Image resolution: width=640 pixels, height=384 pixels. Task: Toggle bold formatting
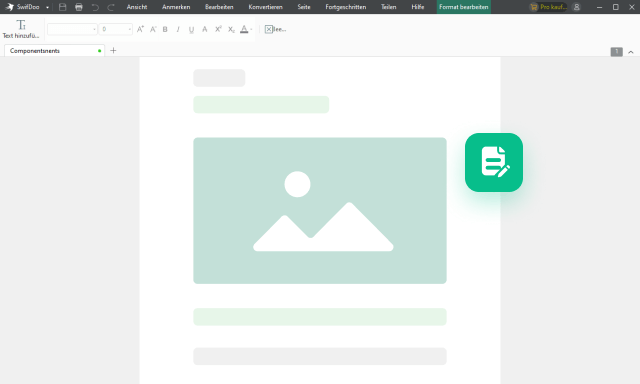[x=165, y=29]
